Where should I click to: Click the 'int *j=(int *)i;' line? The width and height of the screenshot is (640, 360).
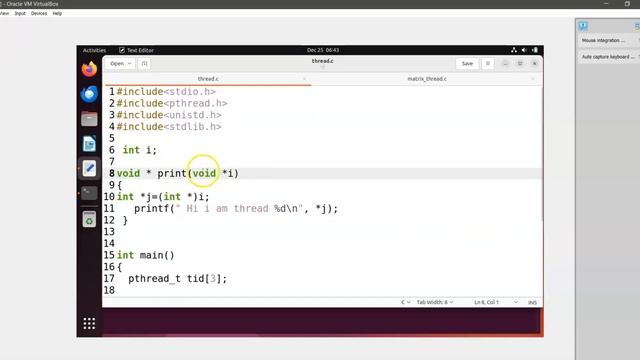pyautogui.click(x=163, y=197)
